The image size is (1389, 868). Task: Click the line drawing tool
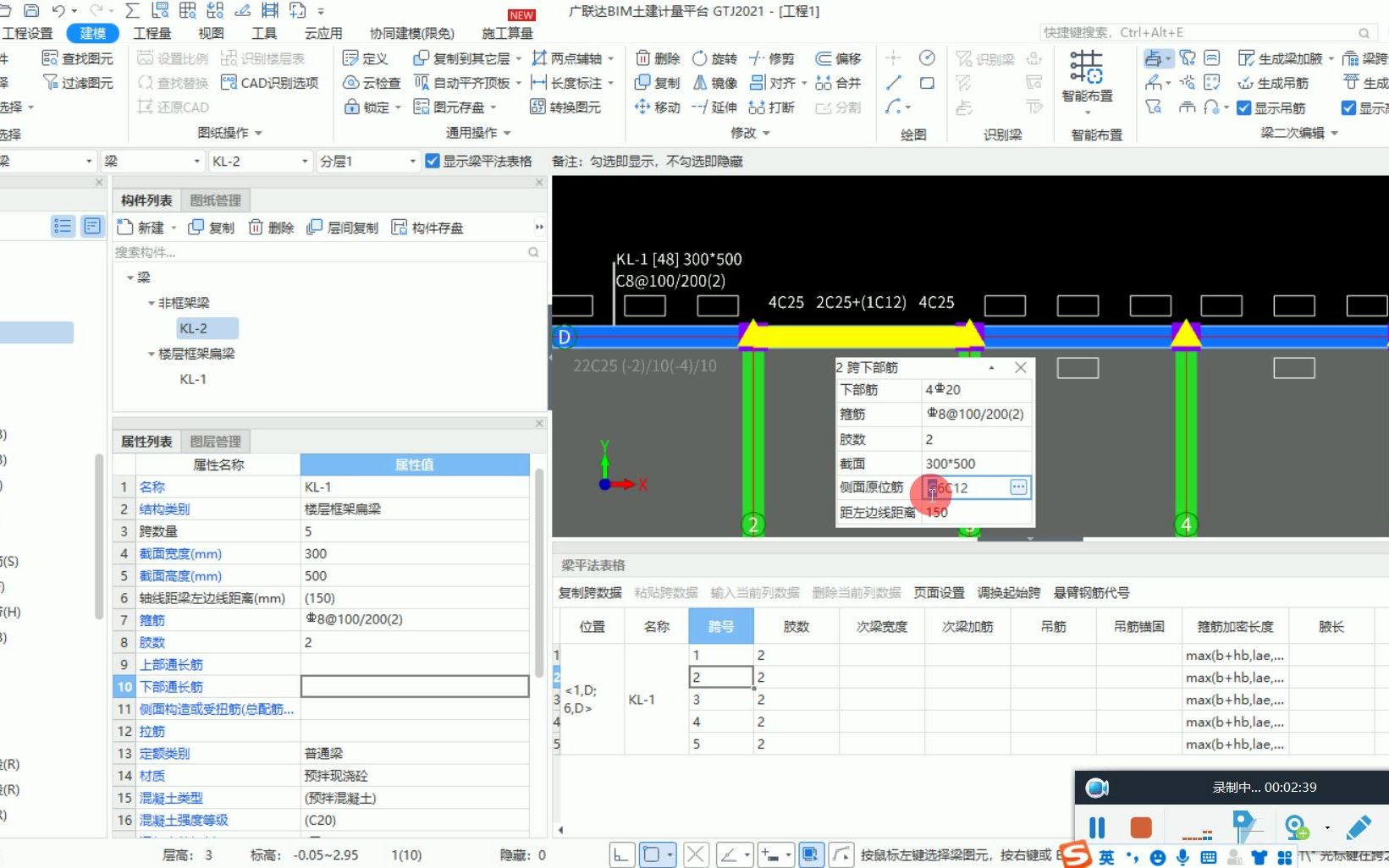894,83
